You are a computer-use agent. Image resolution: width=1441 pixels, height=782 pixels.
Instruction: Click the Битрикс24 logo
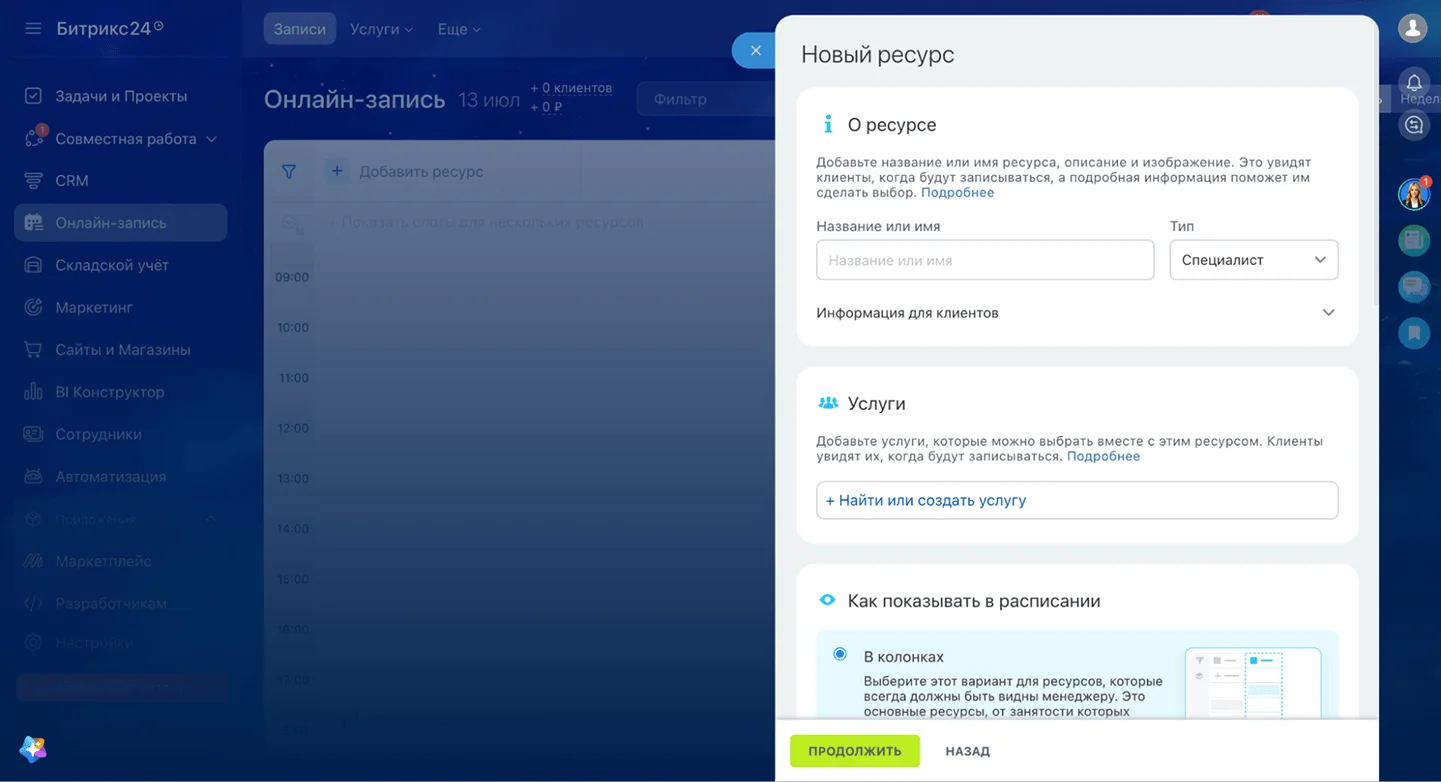click(x=109, y=29)
